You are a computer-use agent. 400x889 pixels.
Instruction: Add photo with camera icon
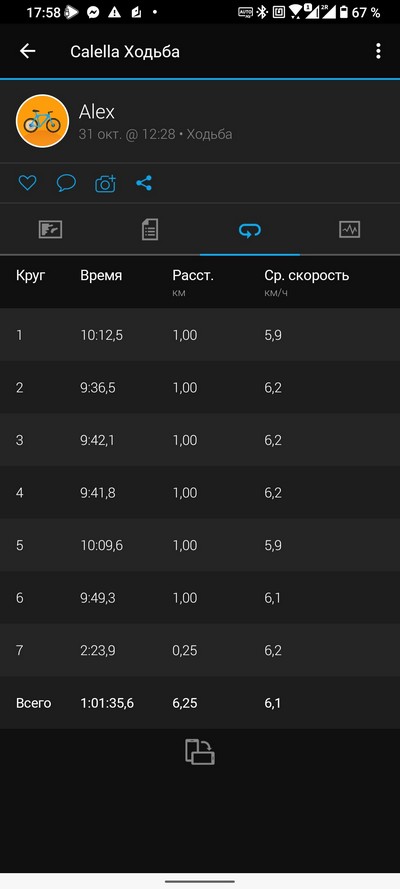tap(105, 183)
